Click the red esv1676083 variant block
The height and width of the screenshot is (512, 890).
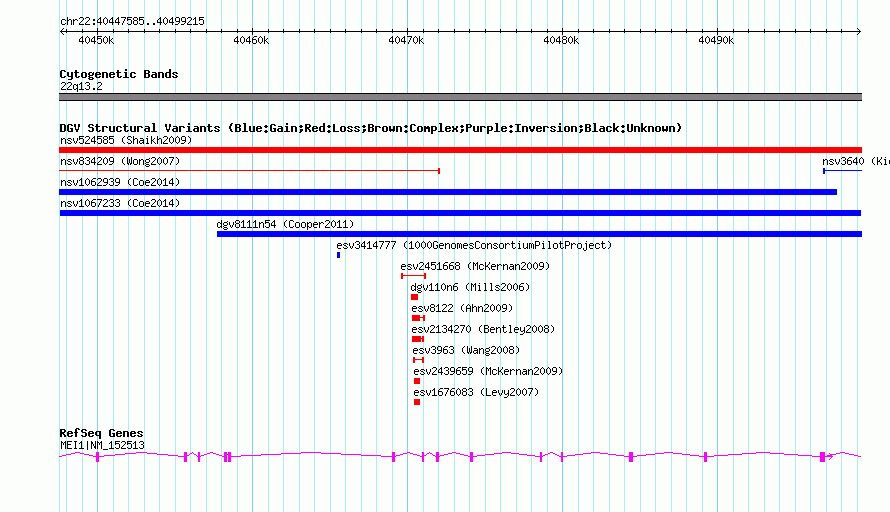(417, 402)
